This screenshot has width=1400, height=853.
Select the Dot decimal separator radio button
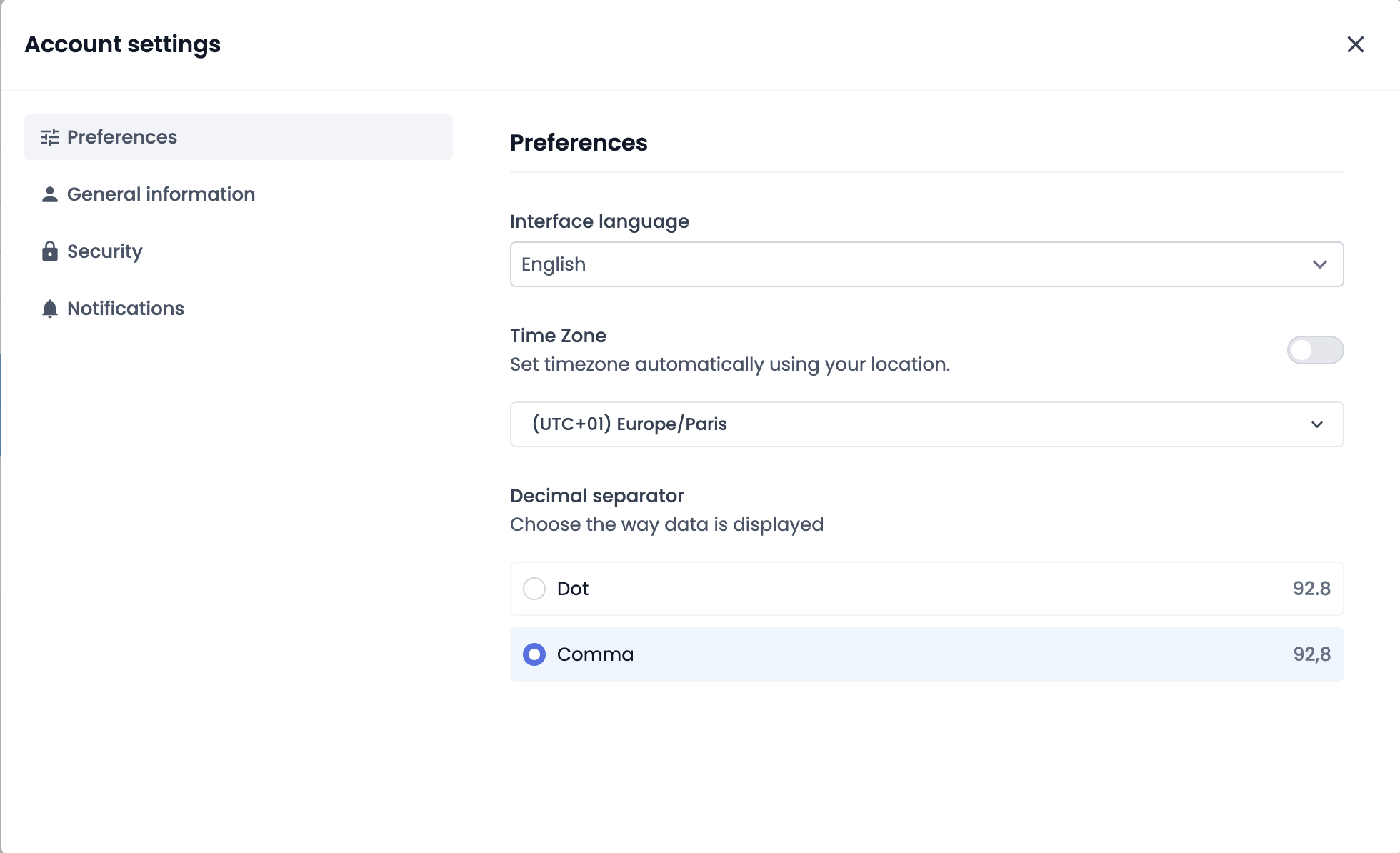point(534,589)
